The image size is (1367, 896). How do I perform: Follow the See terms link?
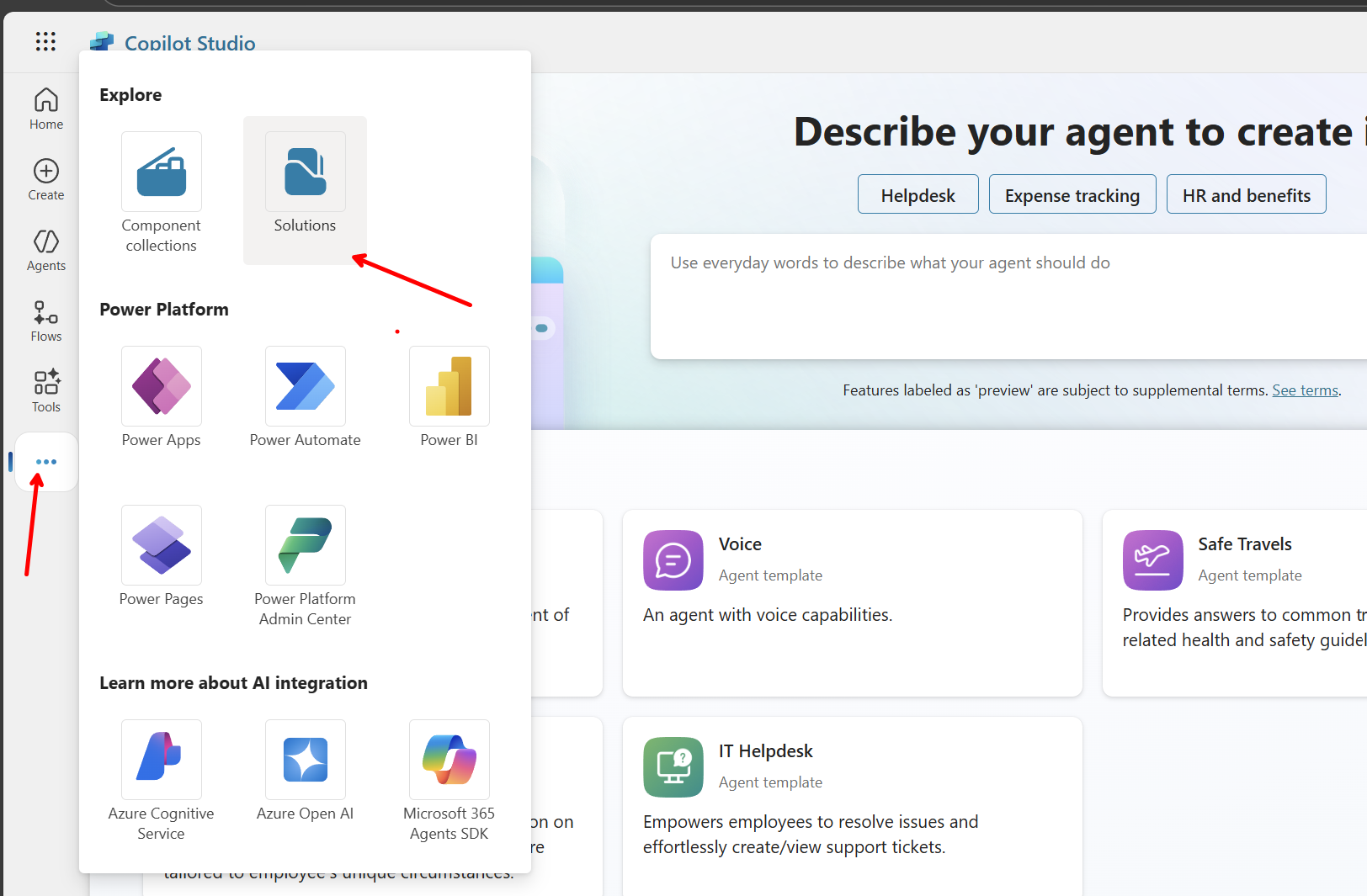tap(1305, 390)
